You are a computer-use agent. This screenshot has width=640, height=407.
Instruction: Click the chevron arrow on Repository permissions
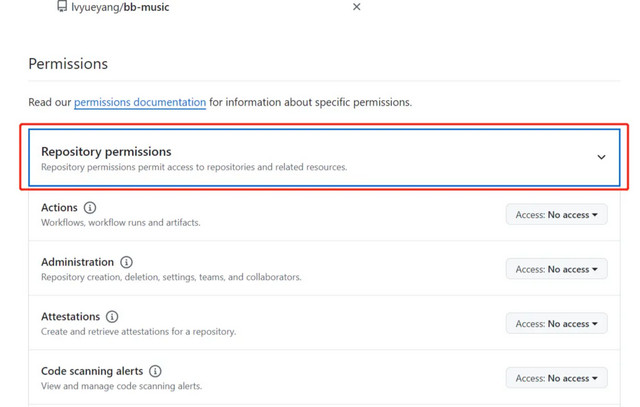(x=601, y=157)
